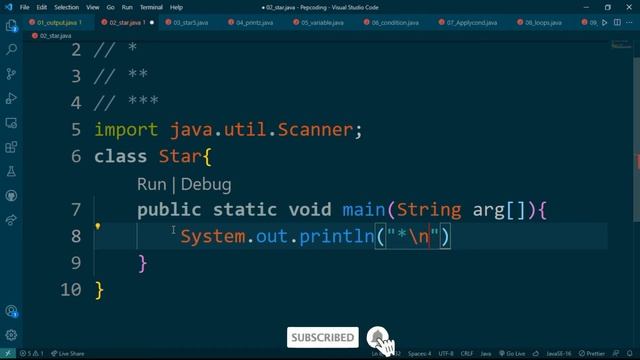Switch to the 03_star5.java tab
The image size is (640, 360).
coord(191,22)
